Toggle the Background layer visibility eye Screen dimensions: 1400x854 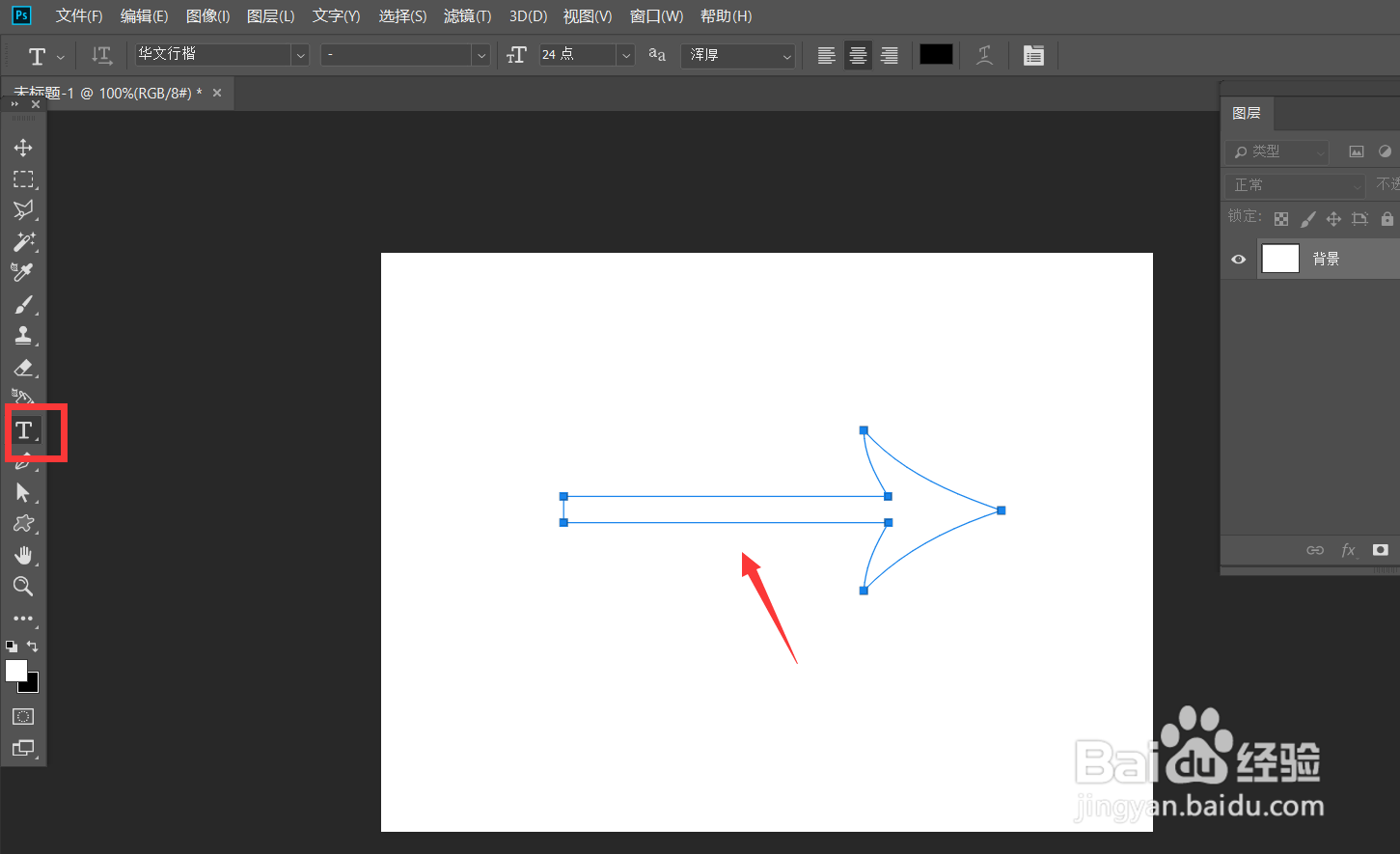(x=1238, y=259)
